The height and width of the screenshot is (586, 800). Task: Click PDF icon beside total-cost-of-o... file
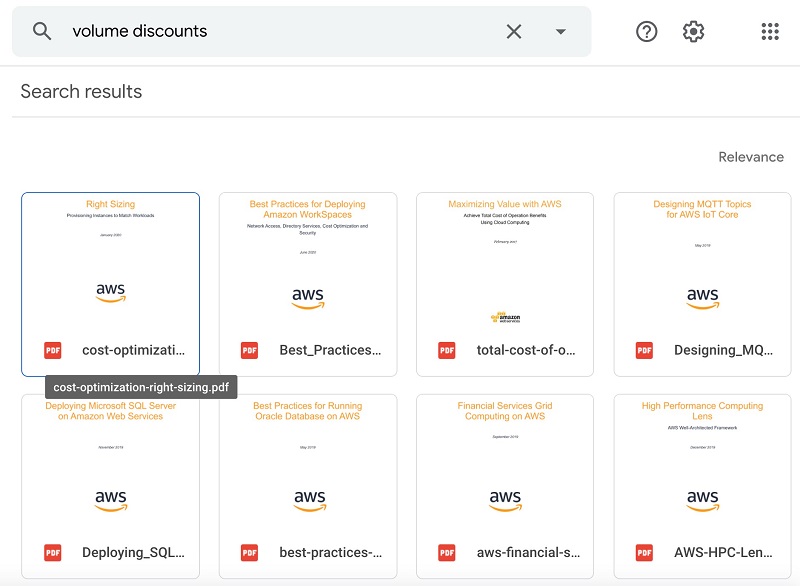coord(447,350)
